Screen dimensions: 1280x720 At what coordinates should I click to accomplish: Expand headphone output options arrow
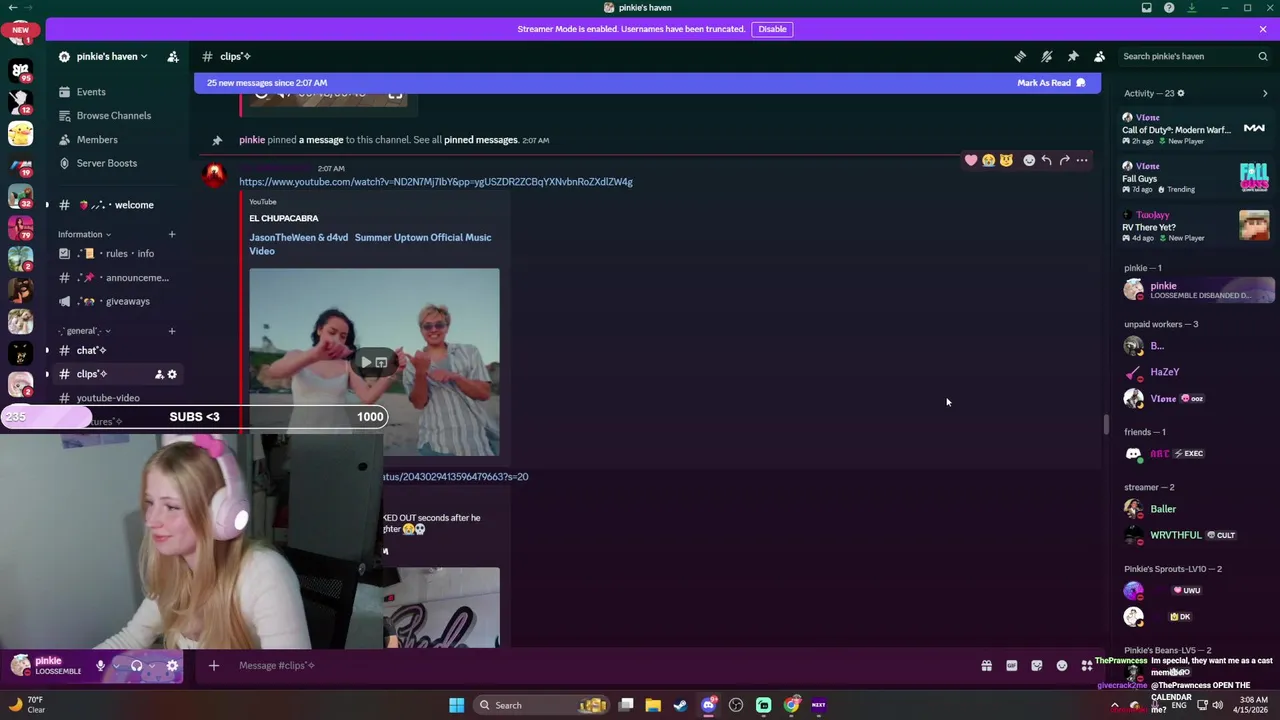click(x=152, y=666)
